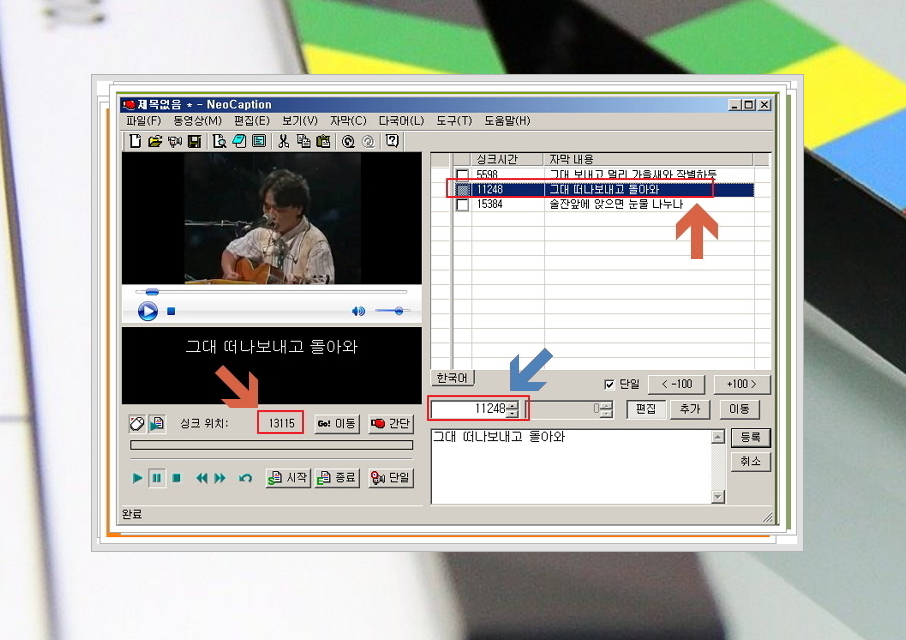
Task: Click the 편집 button
Action: (x=646, y=409)
